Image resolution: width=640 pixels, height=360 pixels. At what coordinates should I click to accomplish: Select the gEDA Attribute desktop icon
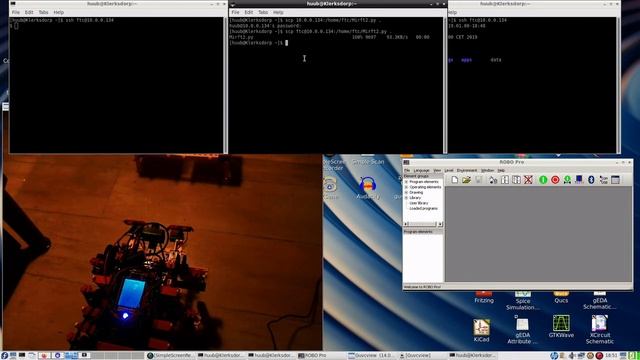pyautogui.click(x=522, y=331)
